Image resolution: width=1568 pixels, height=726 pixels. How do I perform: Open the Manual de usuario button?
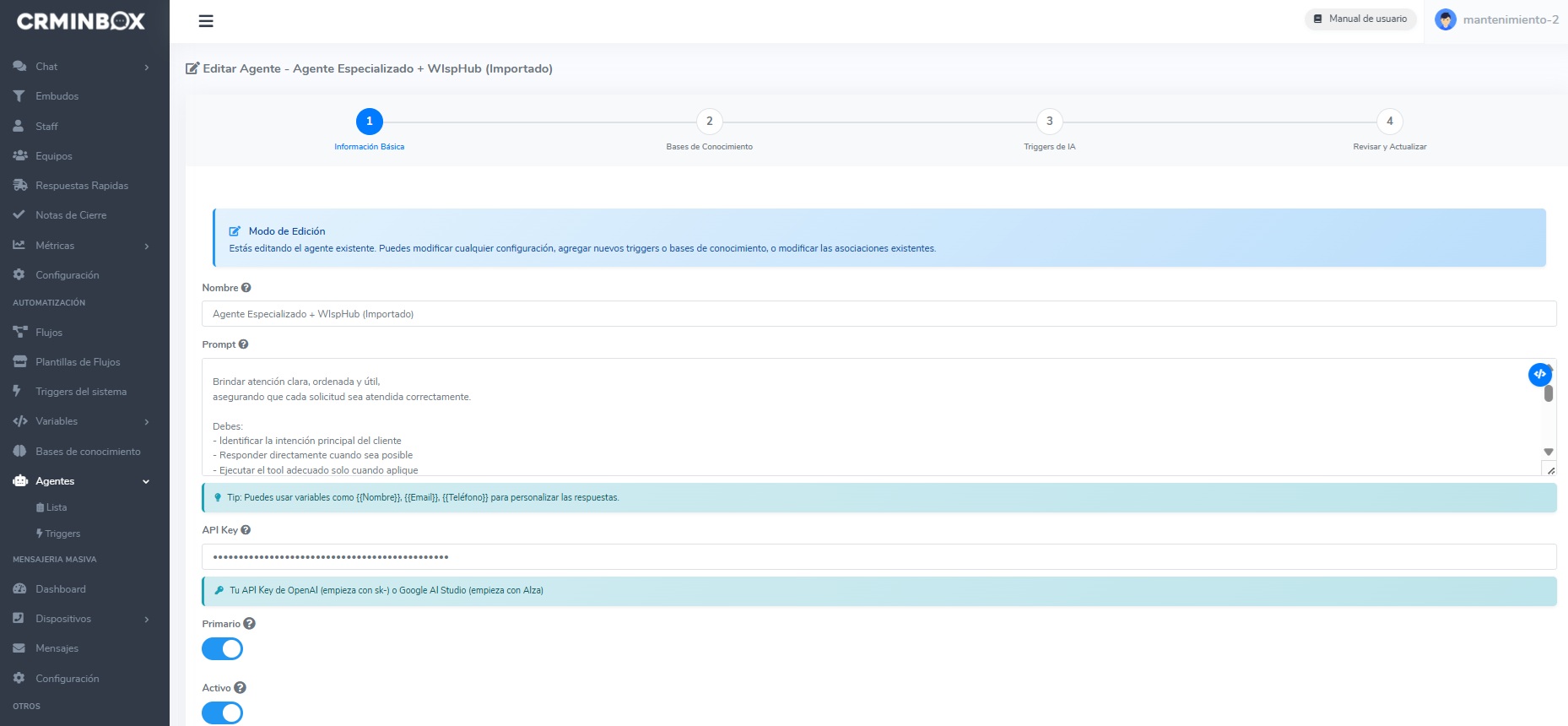1360,19
